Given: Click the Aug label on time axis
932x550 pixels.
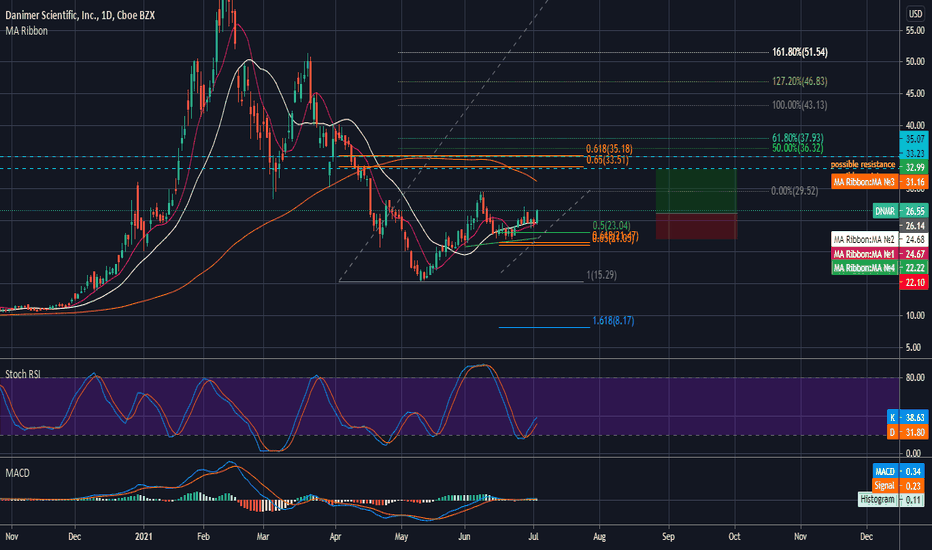Looking at the screenshot, I should point(599,536).
